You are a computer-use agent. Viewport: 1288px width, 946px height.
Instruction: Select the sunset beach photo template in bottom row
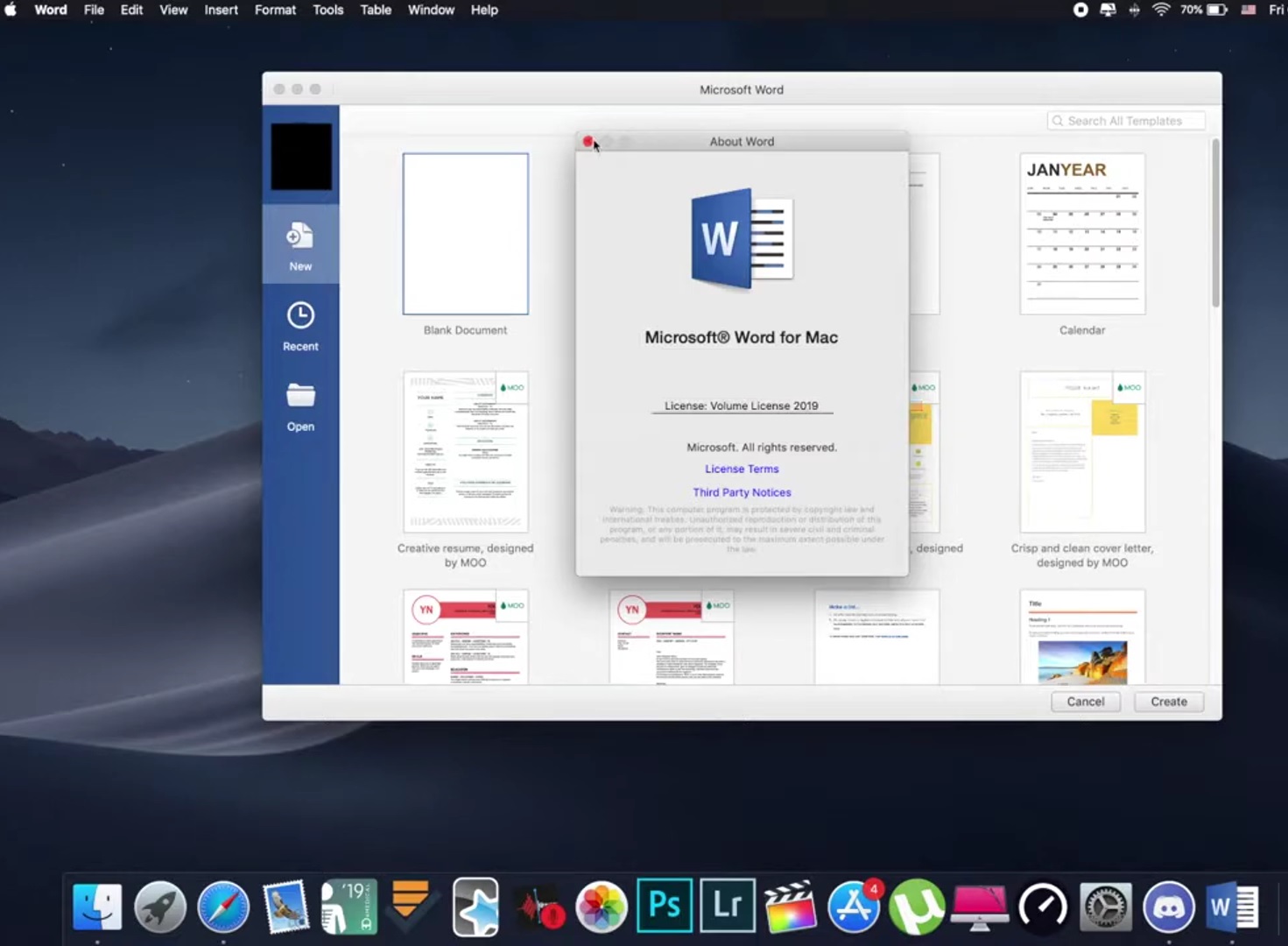(1082, 637)
